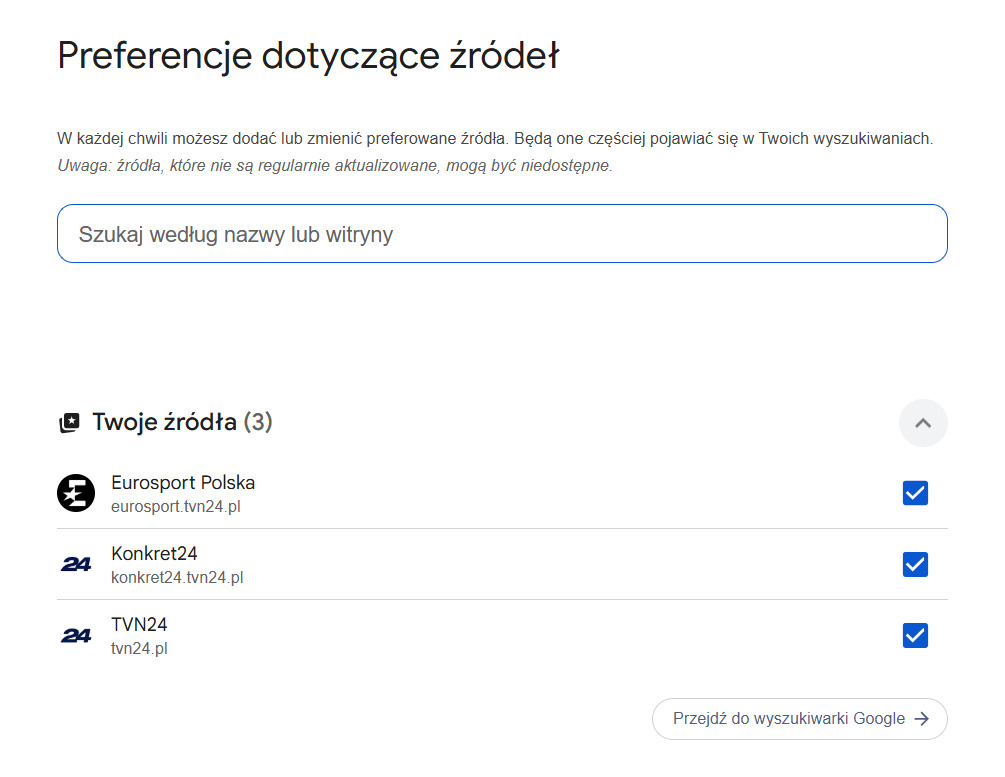Click the konkret24.tvn24.pl address text
This screenshot has height=777, width=1005.
point(177,578)
